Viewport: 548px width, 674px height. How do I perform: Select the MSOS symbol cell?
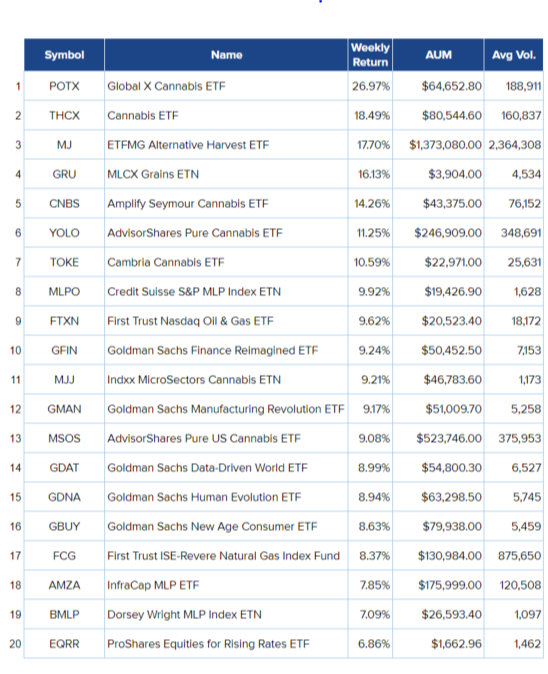pos(64,438)
